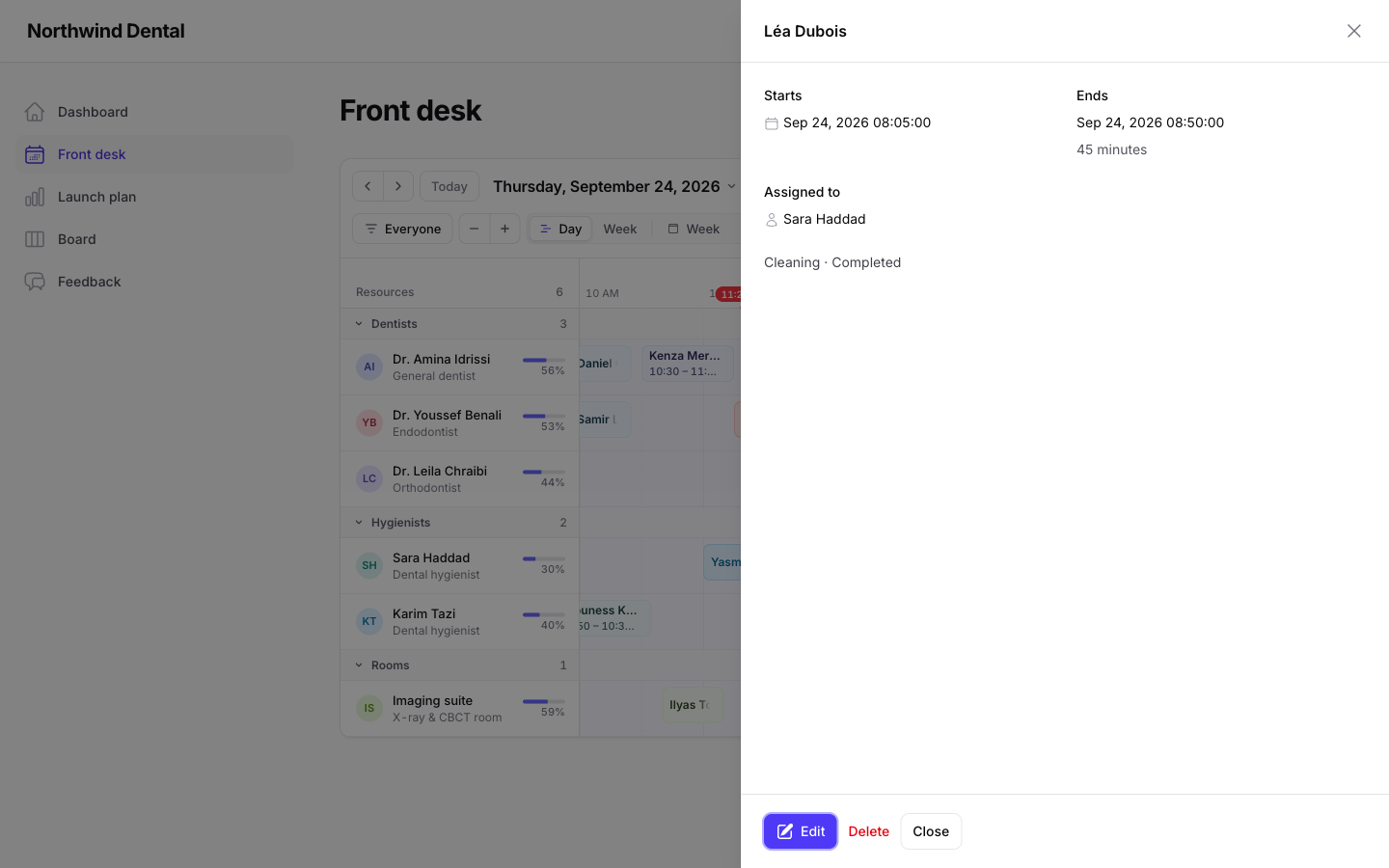Switch to Week timeline view

pos(619,229)
